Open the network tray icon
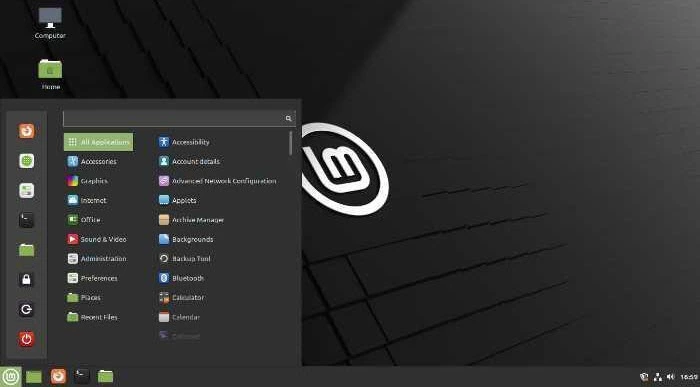 [x=658, y=377]
